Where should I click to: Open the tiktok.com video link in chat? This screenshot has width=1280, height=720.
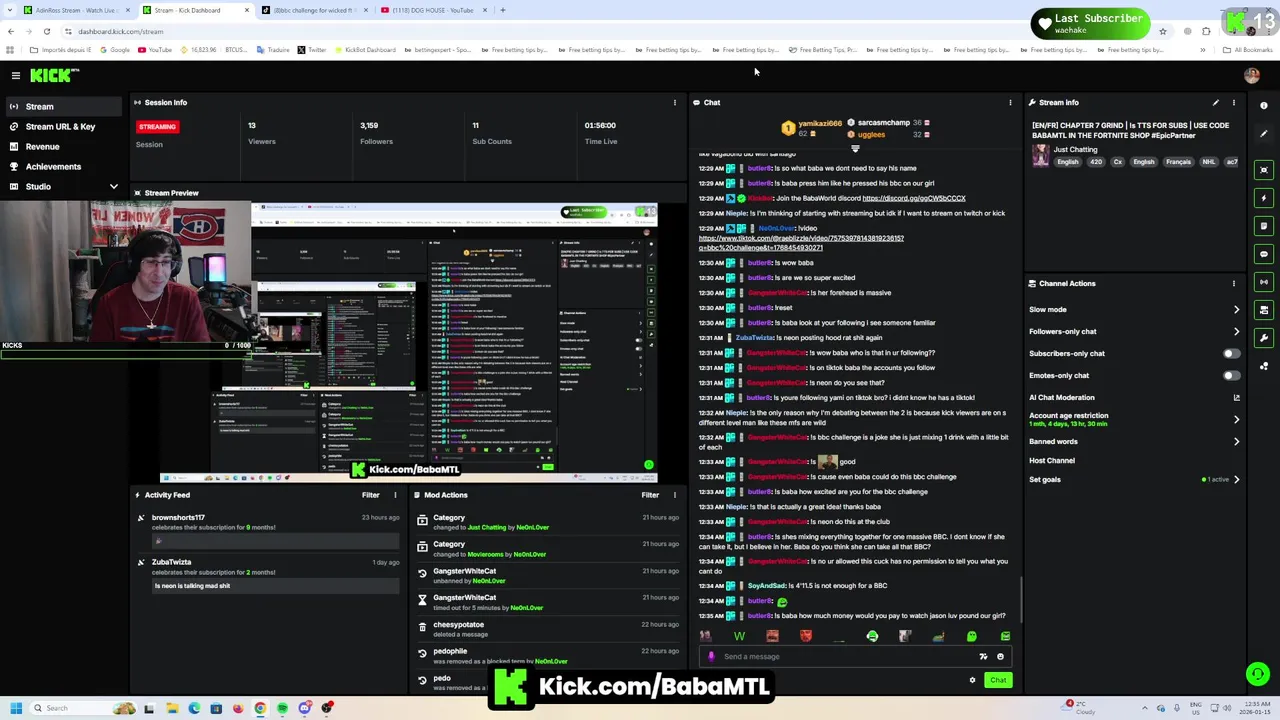(x=801, y=243)
